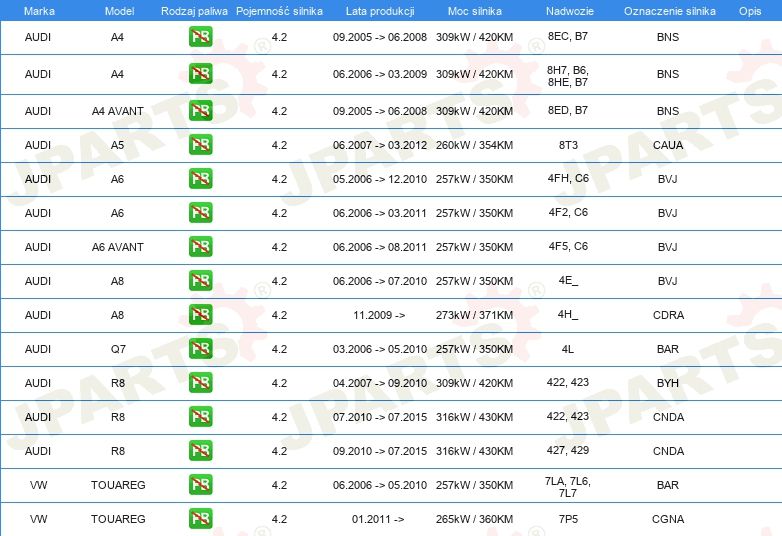Click fuel icon in R8 07.2010 -> 07.2015 row

click(x=200, y=417)
